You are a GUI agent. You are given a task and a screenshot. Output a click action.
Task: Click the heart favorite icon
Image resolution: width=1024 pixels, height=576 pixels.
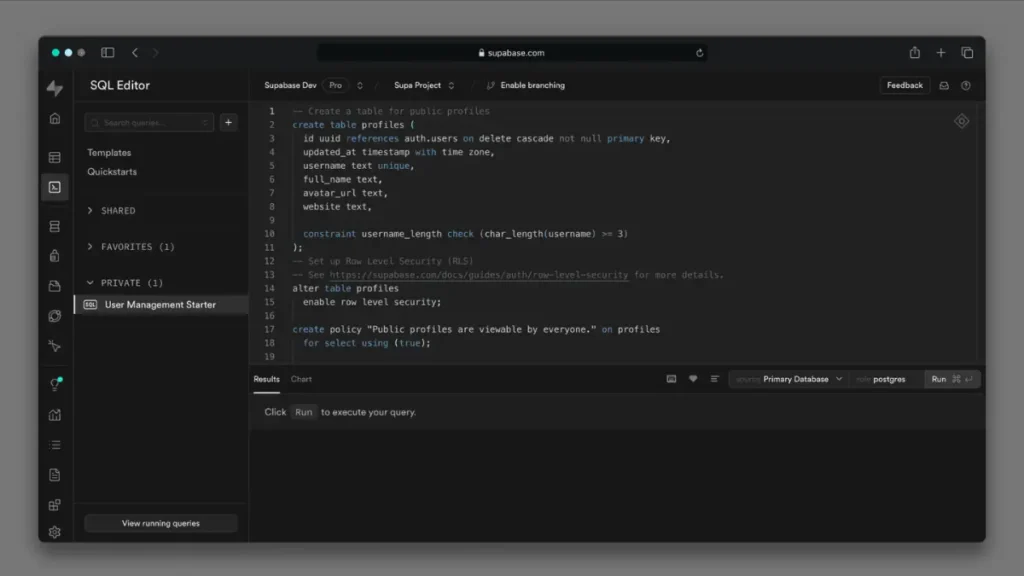pos(693,379)
